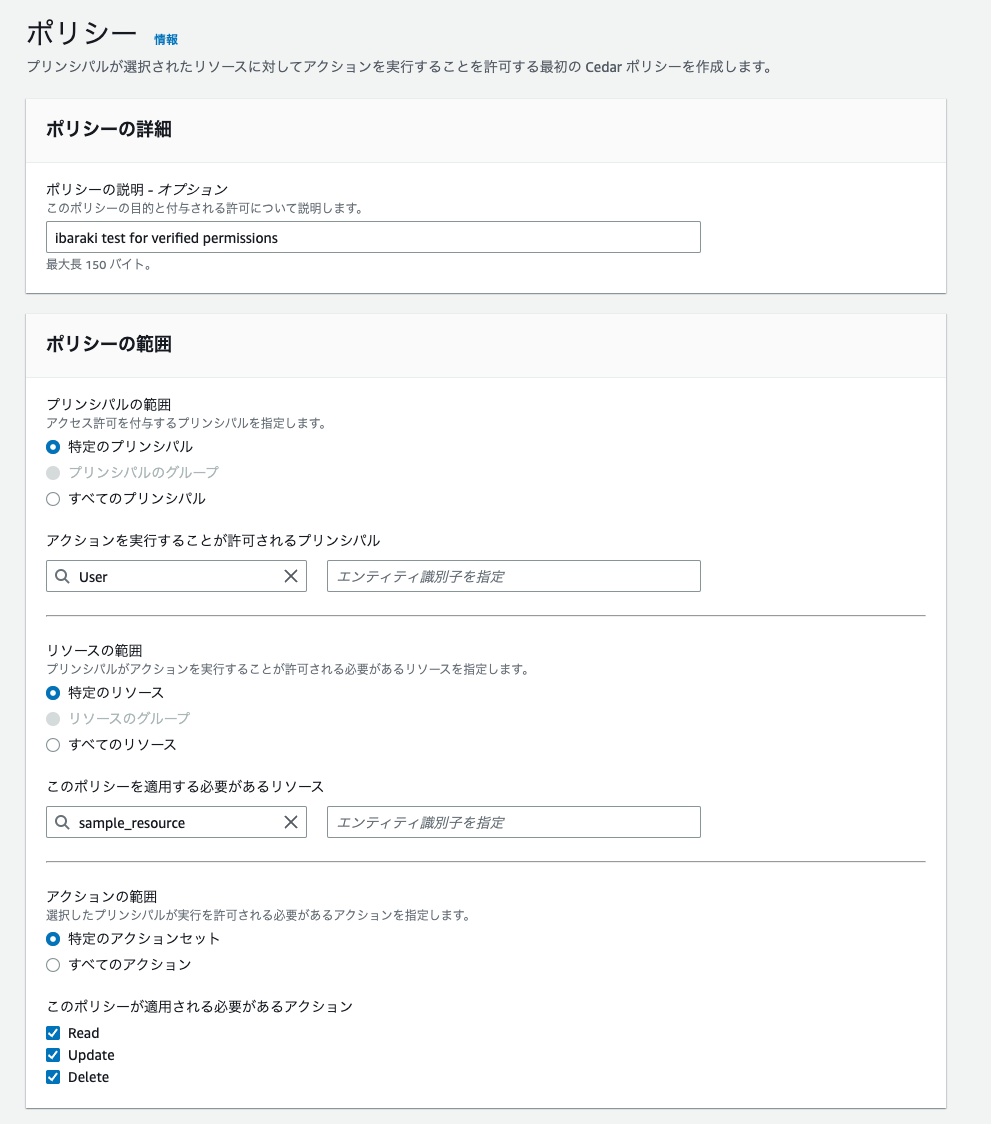Select the disabled リソースのグループ radio
Screen dimensions: 991x1124
tap(53, 719)
